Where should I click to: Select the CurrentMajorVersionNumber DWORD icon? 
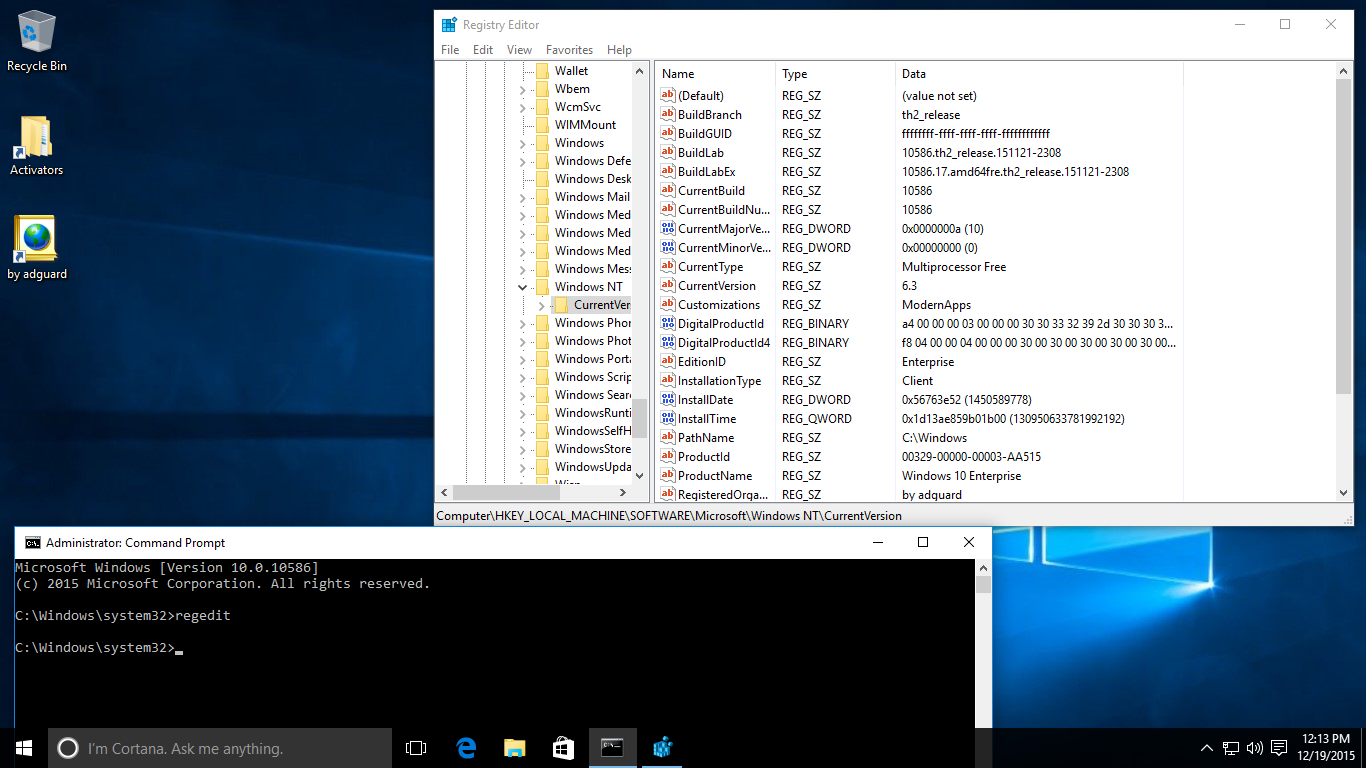668,229
